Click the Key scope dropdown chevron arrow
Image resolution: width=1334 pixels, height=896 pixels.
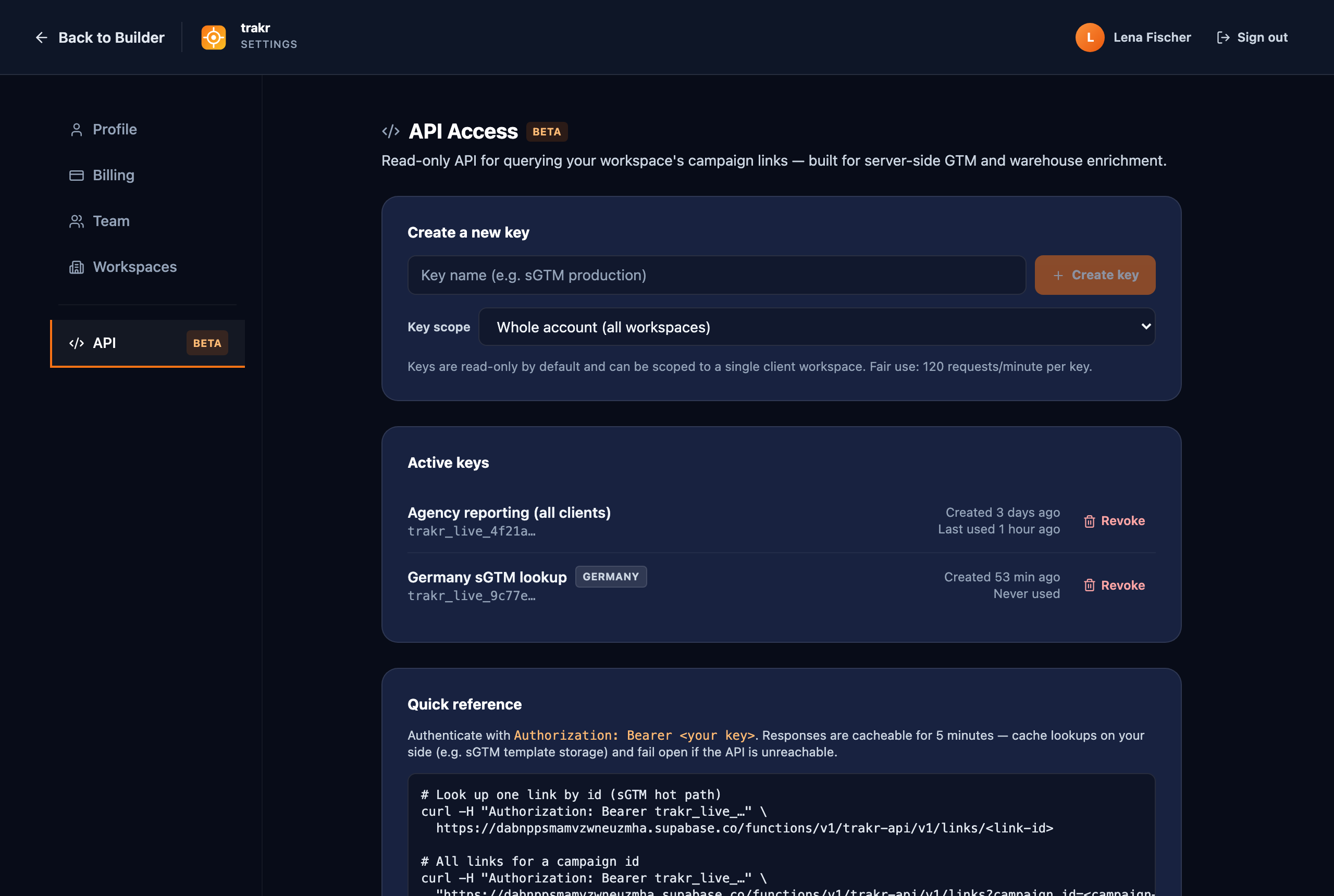tap(1145, 327)
